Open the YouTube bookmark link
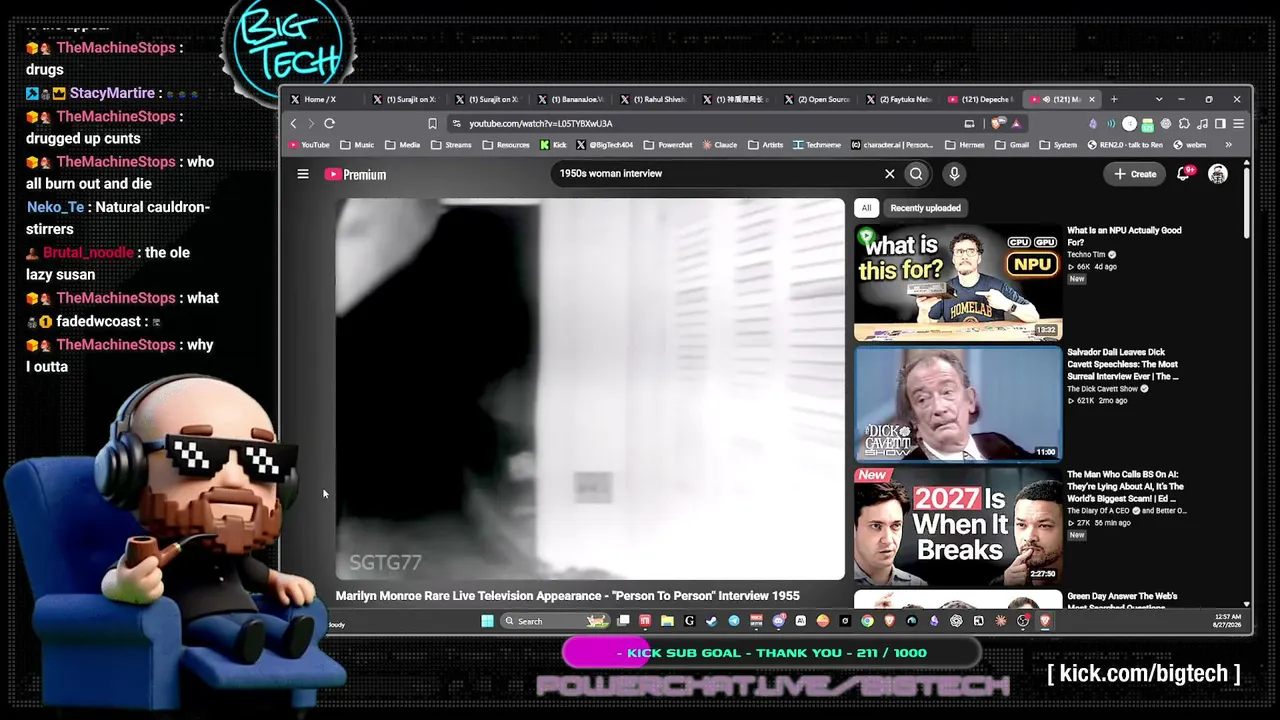Screen dimensions: 1280x720 click(x=309, y=145)
